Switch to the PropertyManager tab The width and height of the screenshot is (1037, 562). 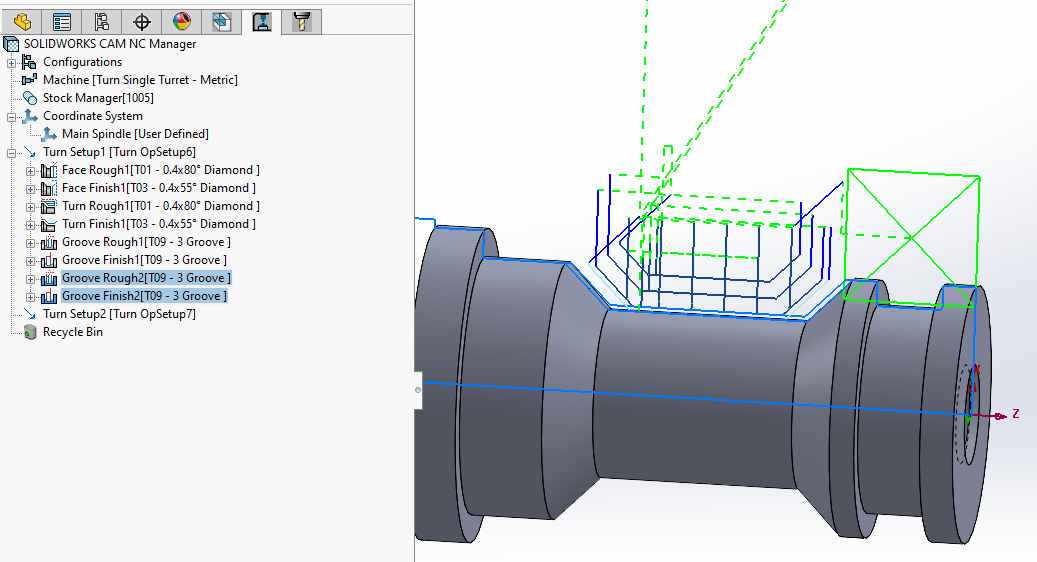(61, 21)
